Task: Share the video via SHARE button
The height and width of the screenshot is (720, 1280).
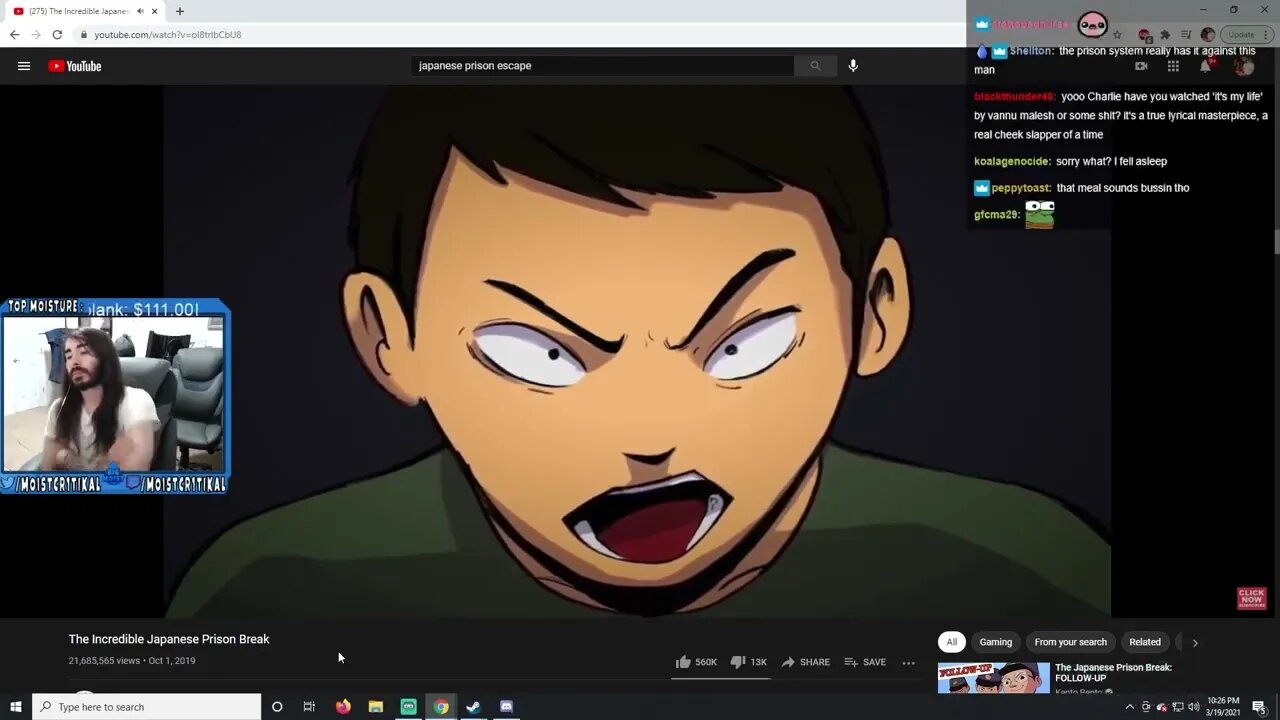Action: [805, 662]
